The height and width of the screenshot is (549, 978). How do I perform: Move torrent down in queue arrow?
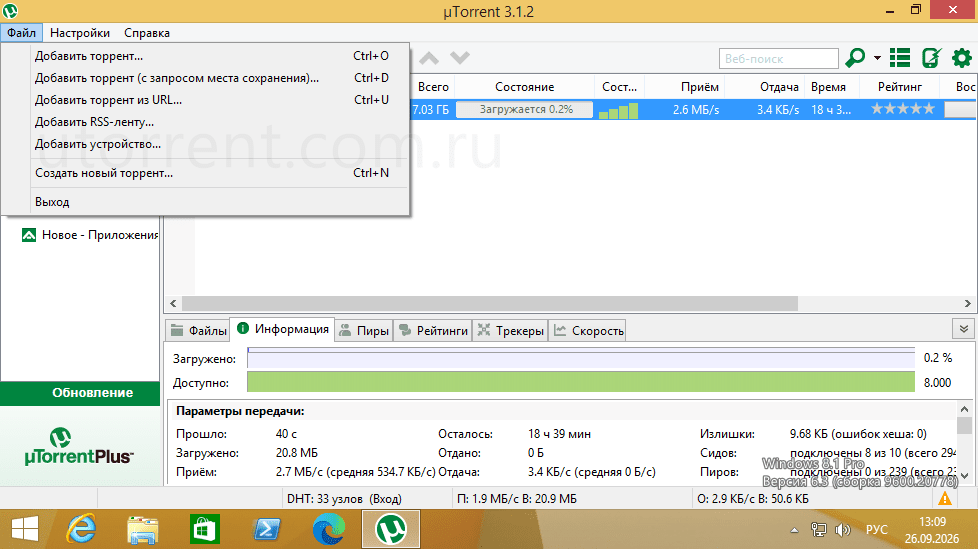click(460, 58)
